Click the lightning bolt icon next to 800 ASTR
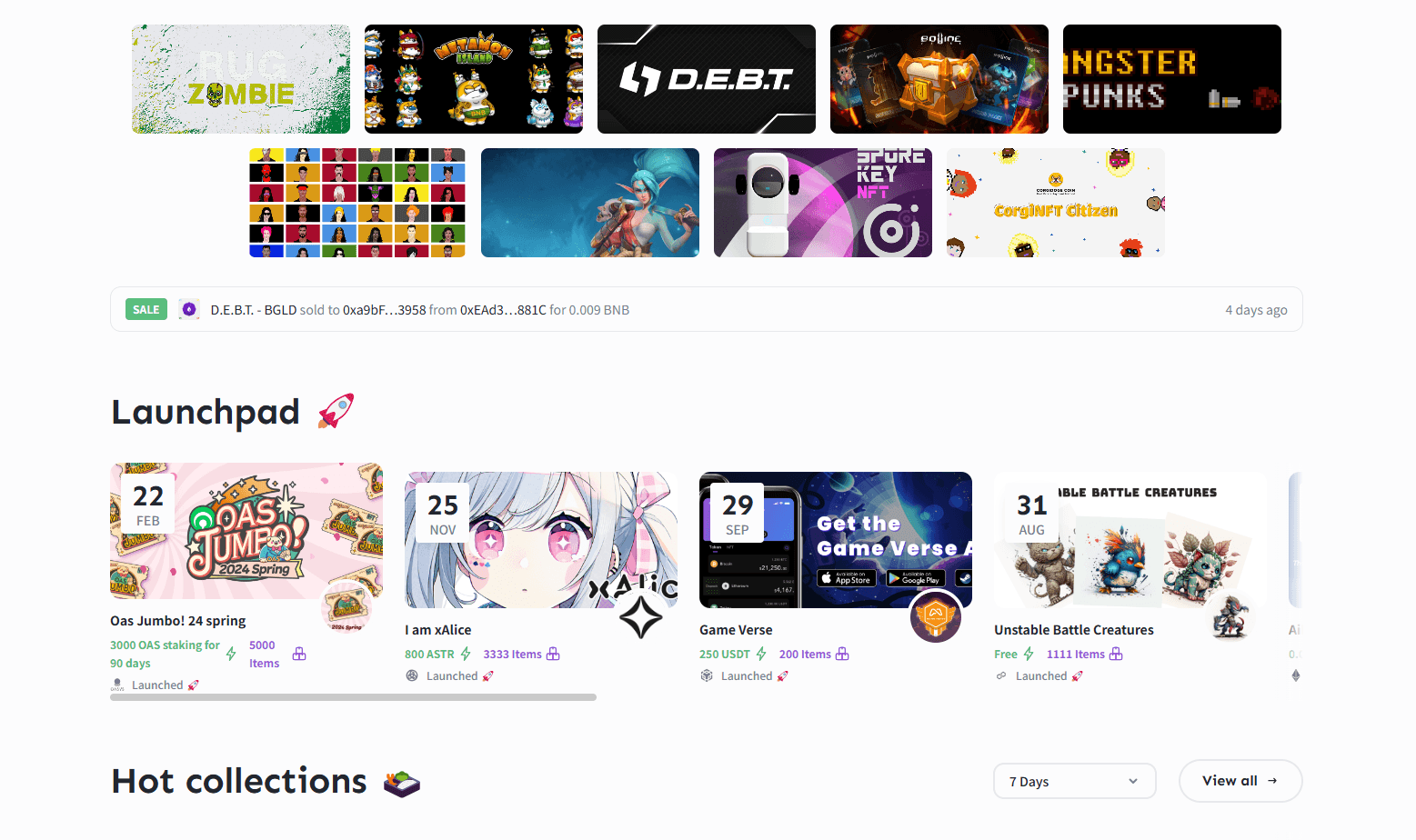1416x840 pixels. [466, 654]
